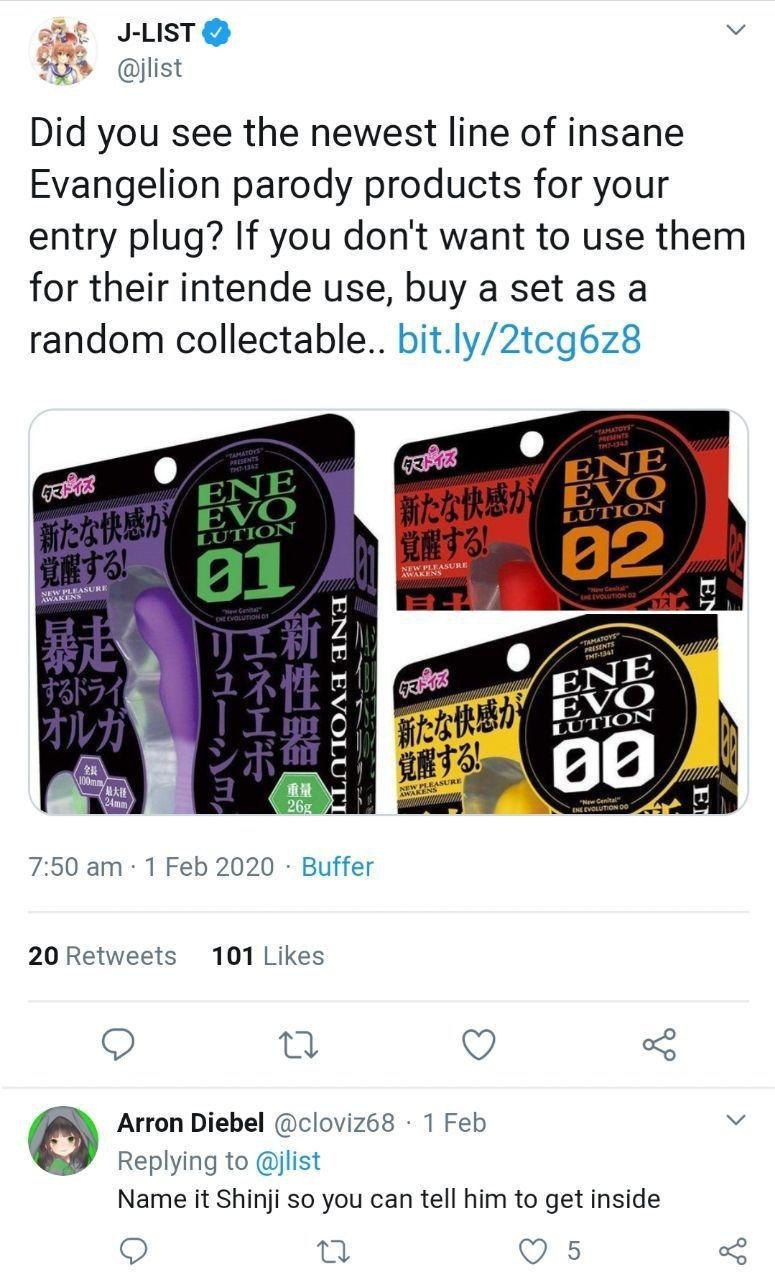
Task: Share Arron Diebel's reply
Action: tap(733, 1250)
